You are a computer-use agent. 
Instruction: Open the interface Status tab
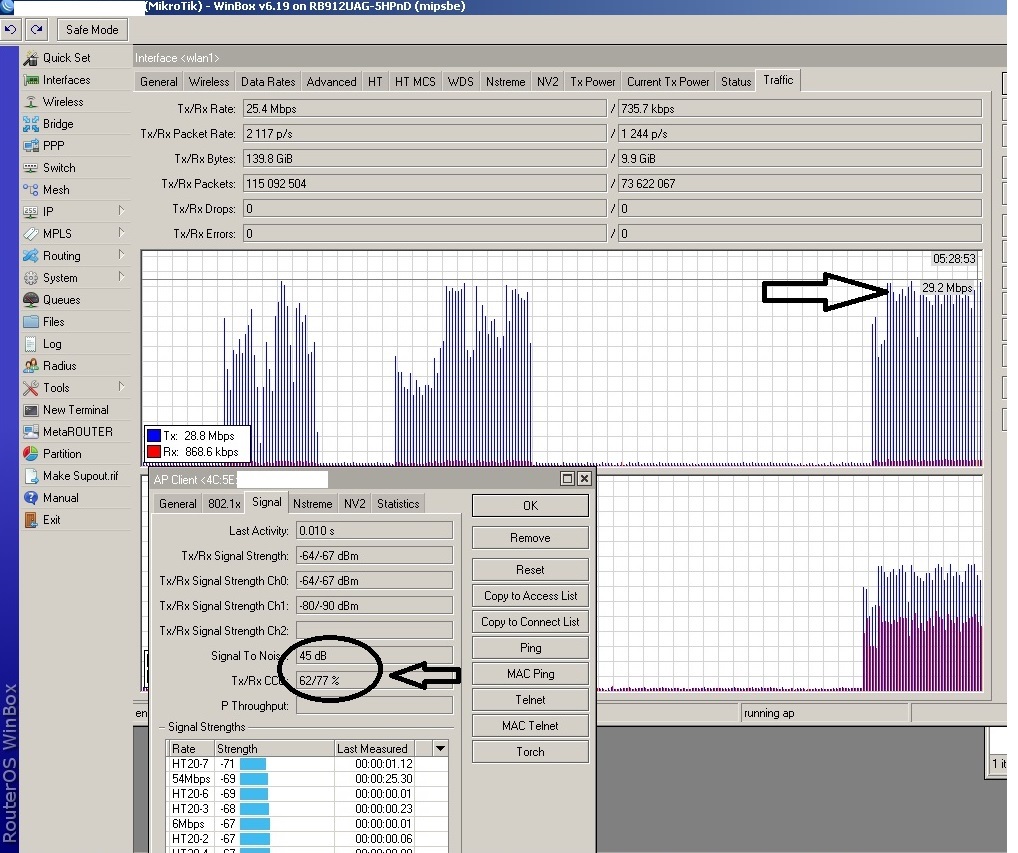click(736, 82)
